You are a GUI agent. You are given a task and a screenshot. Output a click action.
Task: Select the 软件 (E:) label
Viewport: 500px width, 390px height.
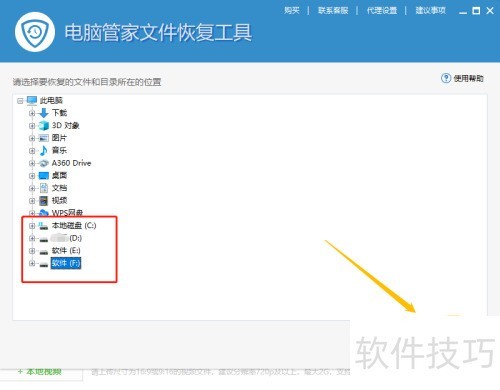click(66, 251)
